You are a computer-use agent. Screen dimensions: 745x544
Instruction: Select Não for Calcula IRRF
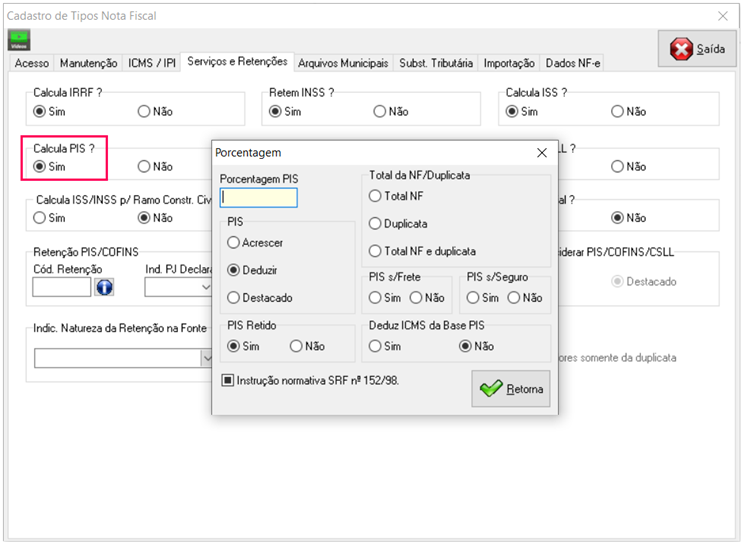click(143, 112)
